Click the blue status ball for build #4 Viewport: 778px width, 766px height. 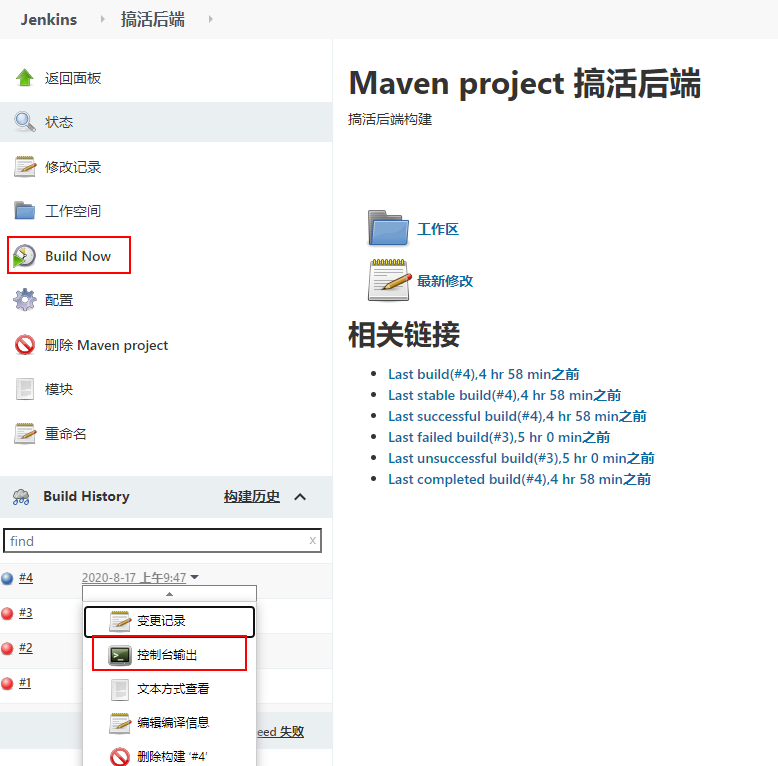7,578
